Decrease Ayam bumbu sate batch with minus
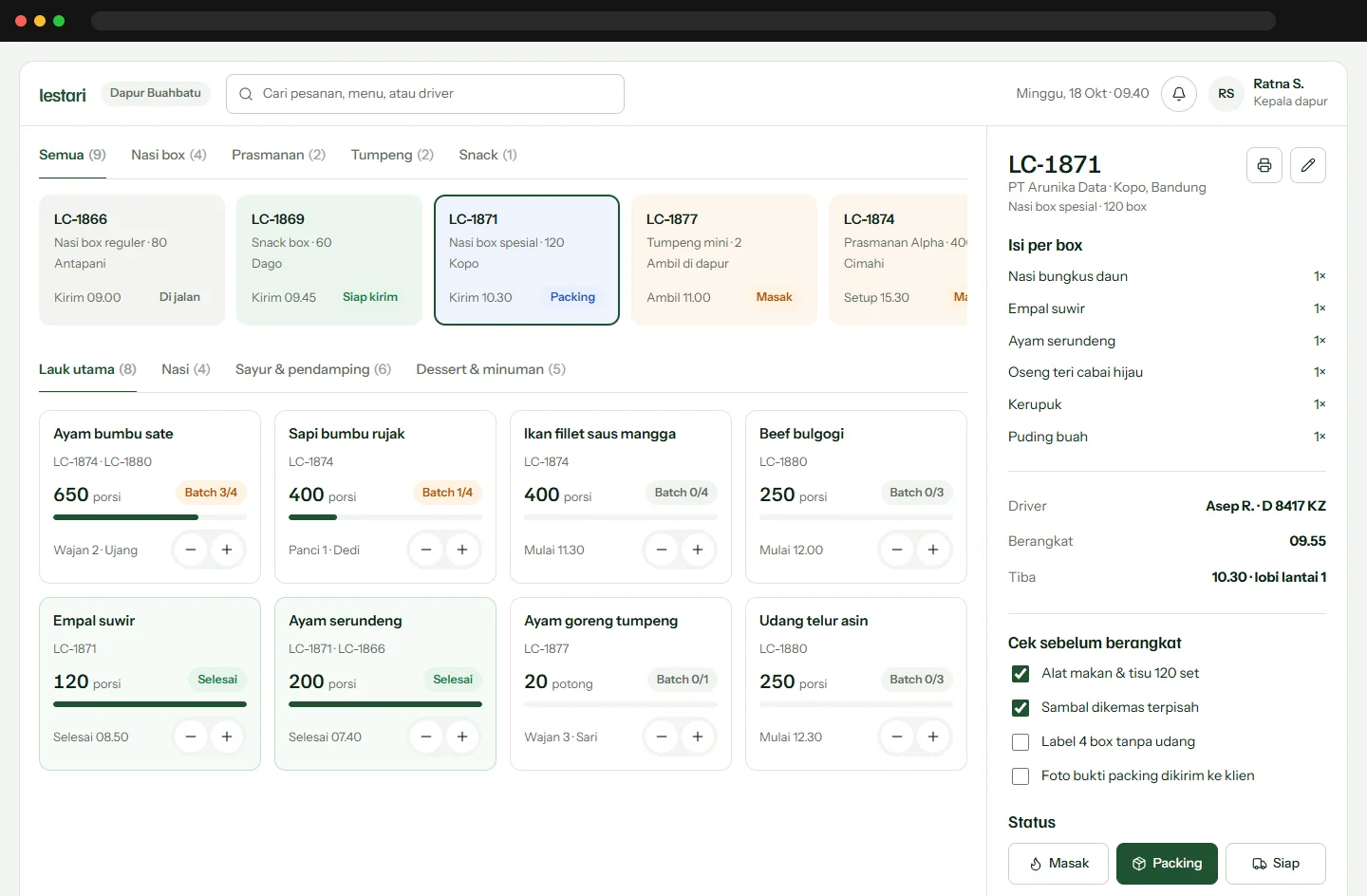 coord(191,550)
